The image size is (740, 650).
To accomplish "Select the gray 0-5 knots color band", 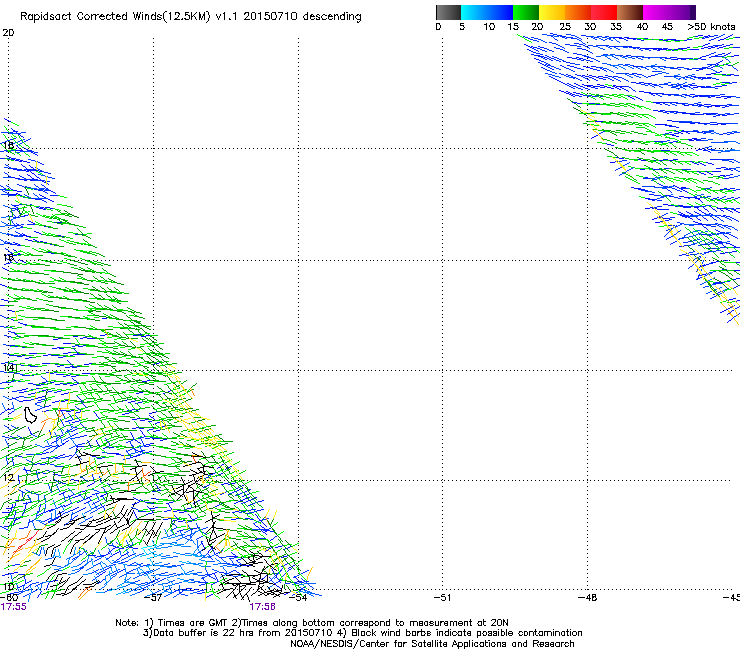I will [x=448, y=12].
